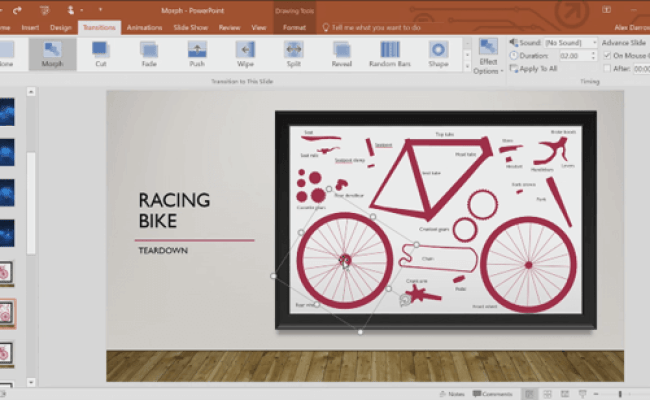
Task: Switch to Reading View icon
Action: [565, 394]
